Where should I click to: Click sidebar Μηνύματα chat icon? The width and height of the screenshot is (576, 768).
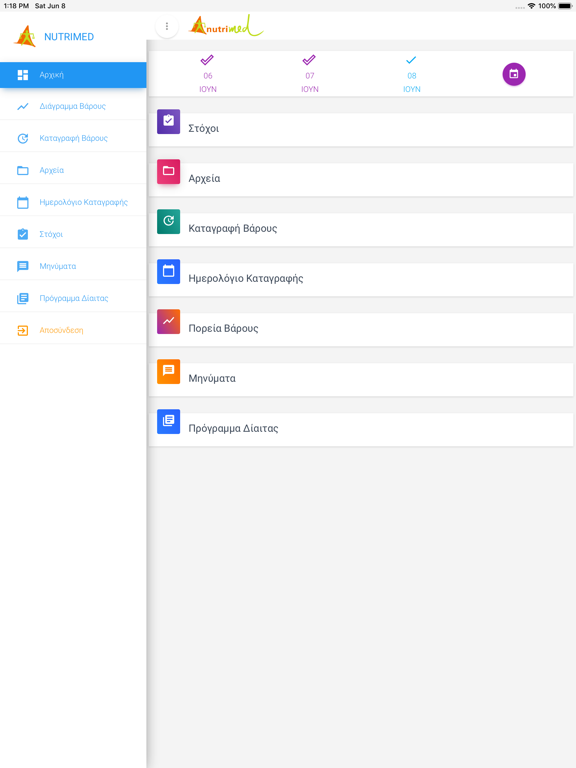[23, 266]
